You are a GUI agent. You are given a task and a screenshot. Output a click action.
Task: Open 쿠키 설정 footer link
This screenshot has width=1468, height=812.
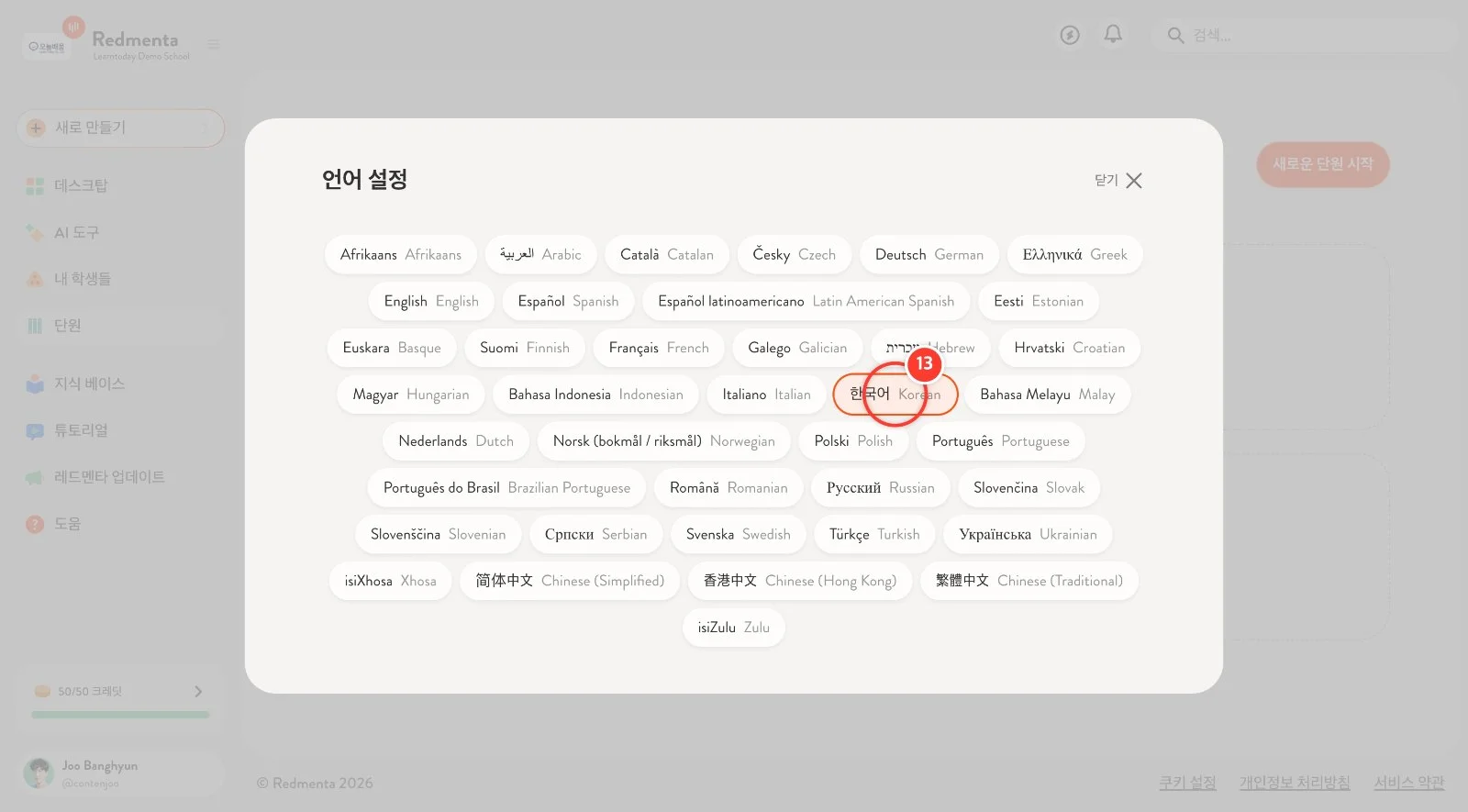point(1187,783)
